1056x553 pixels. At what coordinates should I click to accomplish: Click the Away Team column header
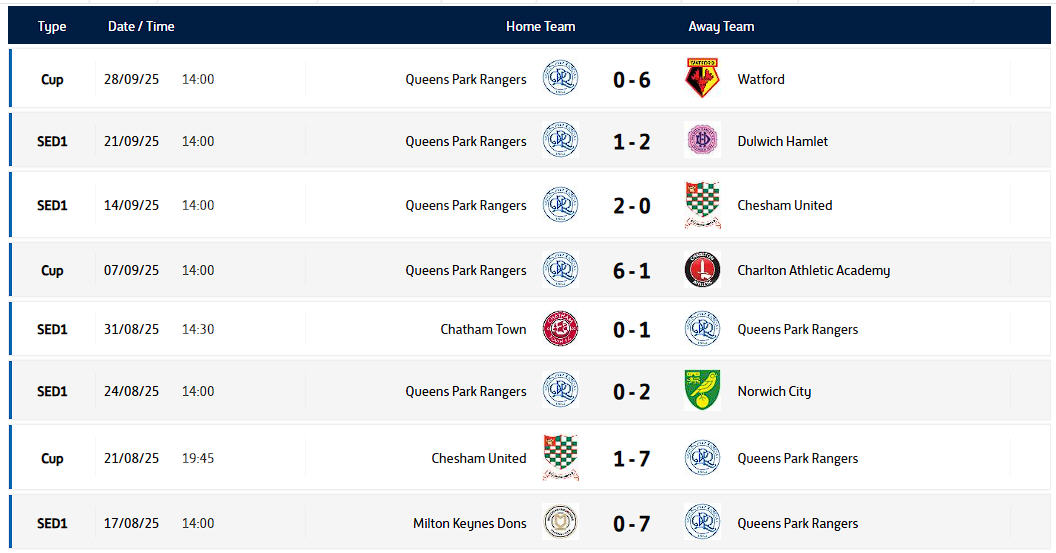(x=721, y=26)
